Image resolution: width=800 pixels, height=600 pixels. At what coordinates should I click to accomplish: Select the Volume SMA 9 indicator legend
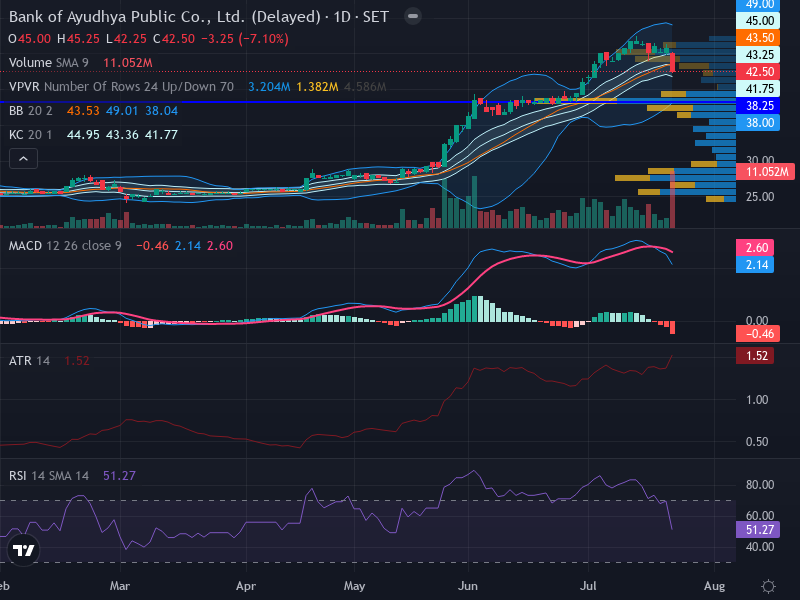tap(49, 63)
